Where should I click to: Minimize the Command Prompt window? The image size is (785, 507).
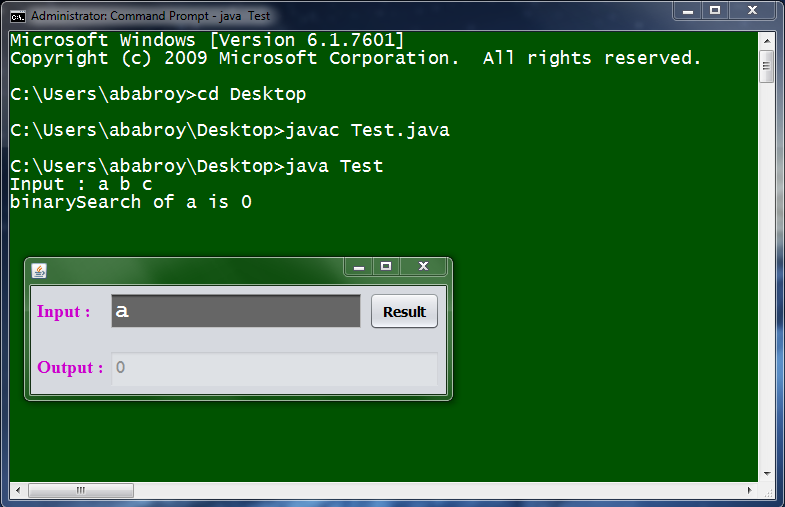pyautogui.click(x=687, y=11)
